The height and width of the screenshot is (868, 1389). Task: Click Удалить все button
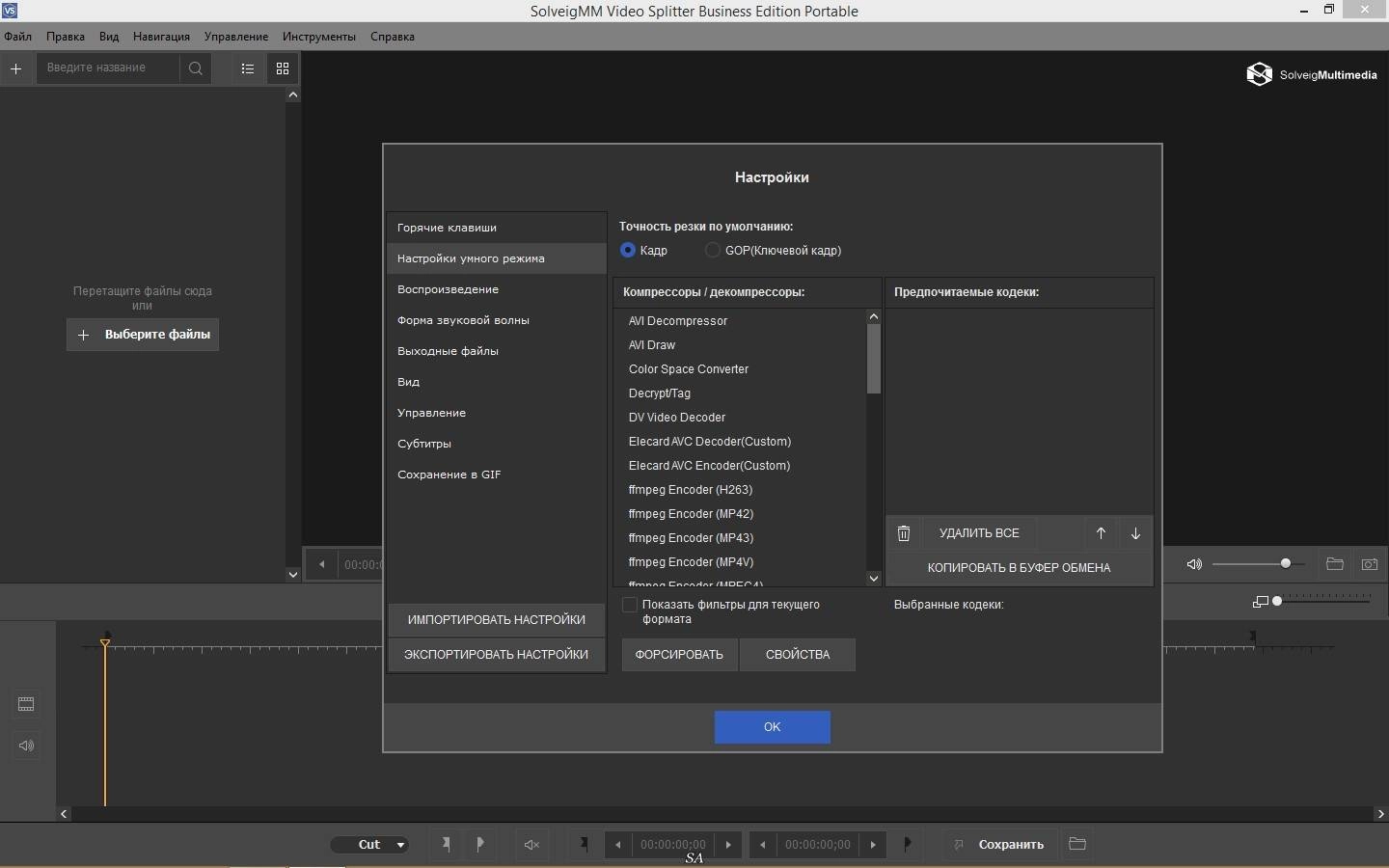[x=979, y=533]
